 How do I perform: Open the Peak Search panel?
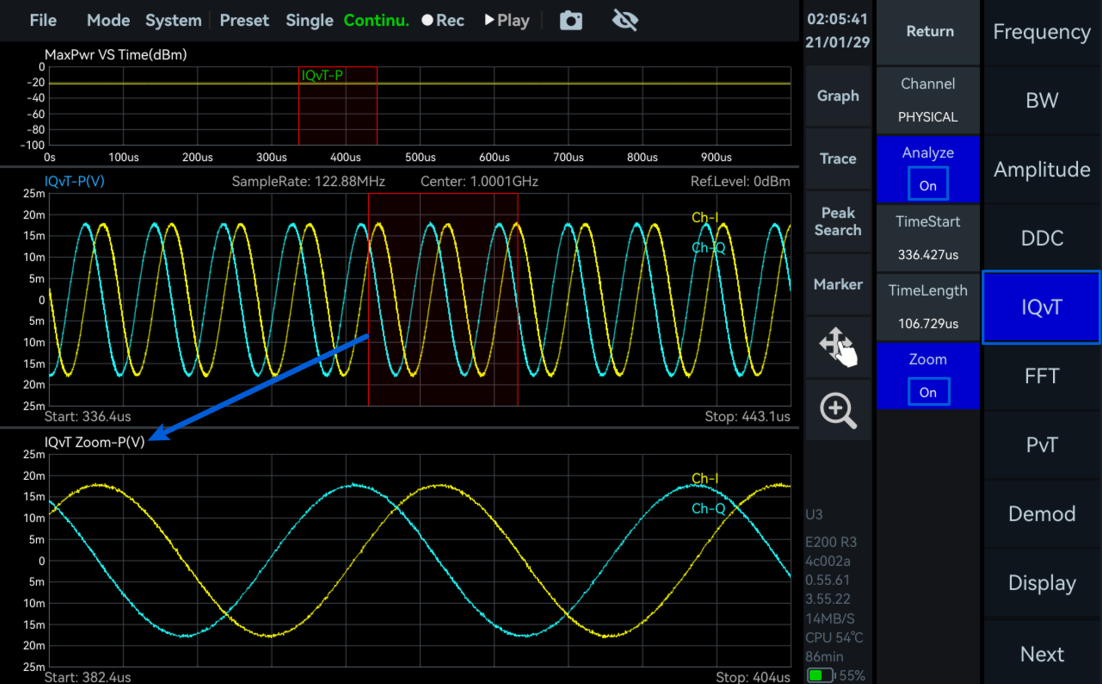[x=838, y=221]
